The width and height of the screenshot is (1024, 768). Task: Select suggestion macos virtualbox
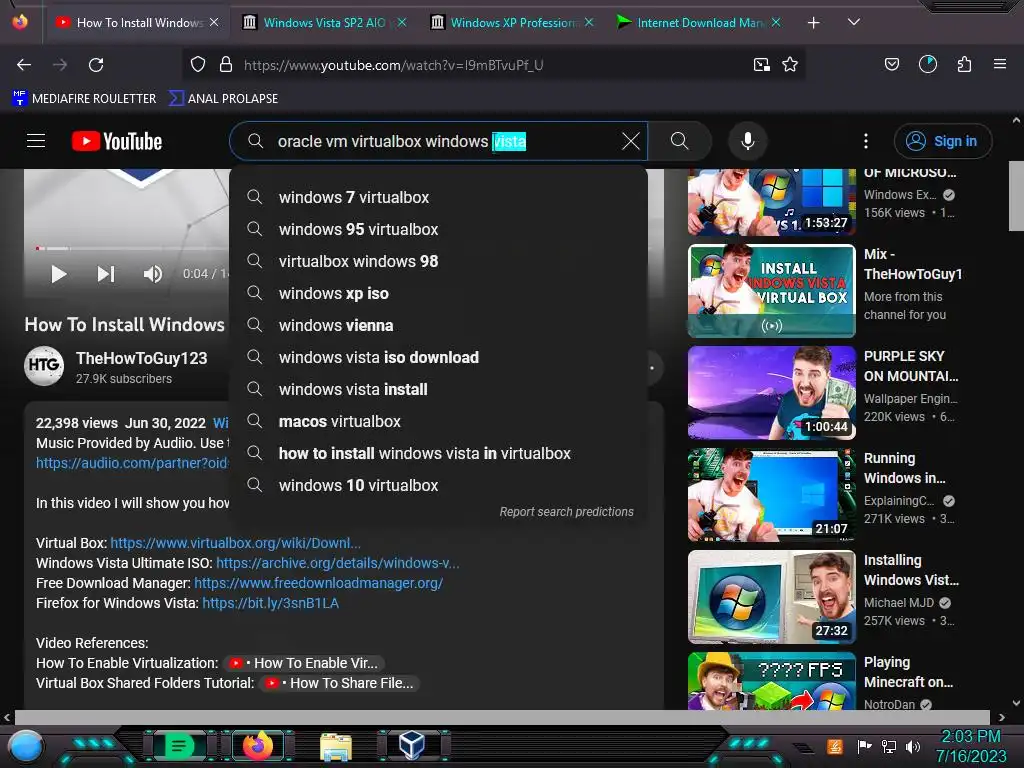click(438, 421)
